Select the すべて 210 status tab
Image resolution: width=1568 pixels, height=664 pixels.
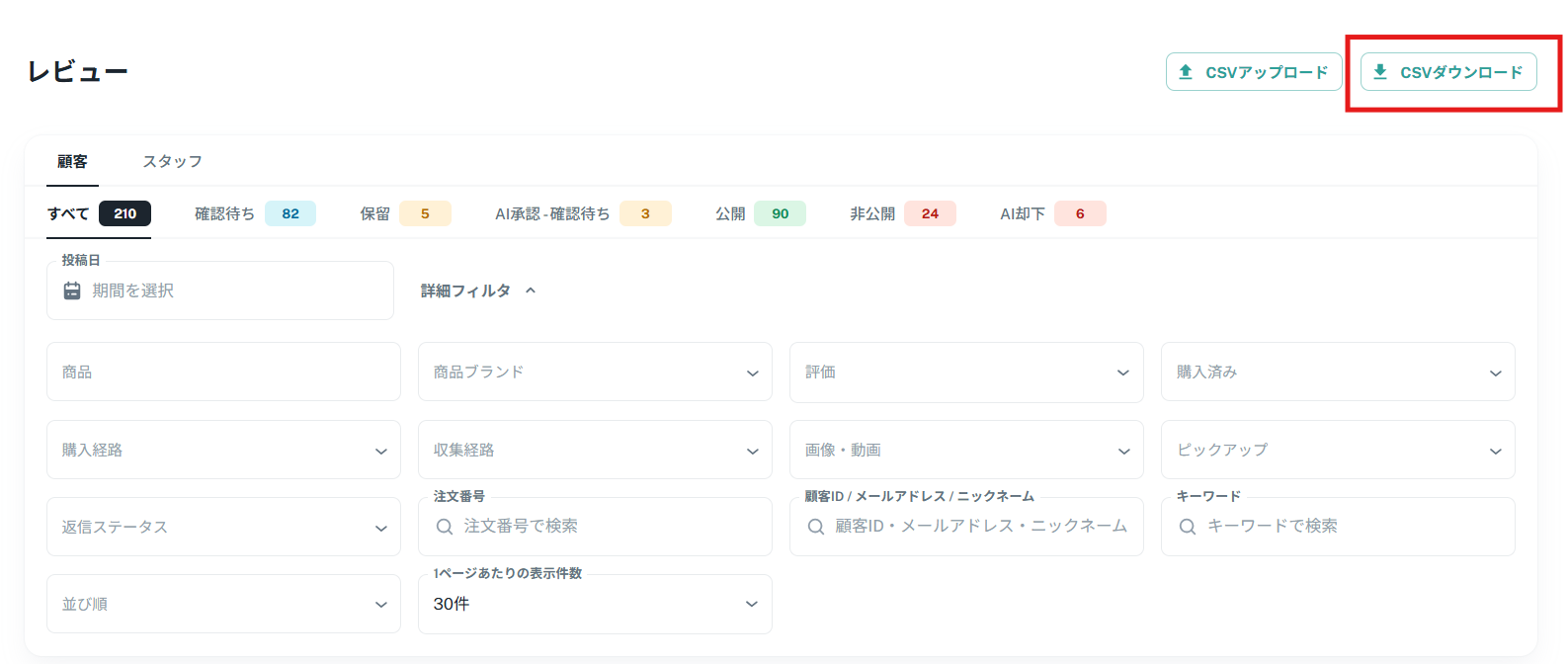[99, 213]
